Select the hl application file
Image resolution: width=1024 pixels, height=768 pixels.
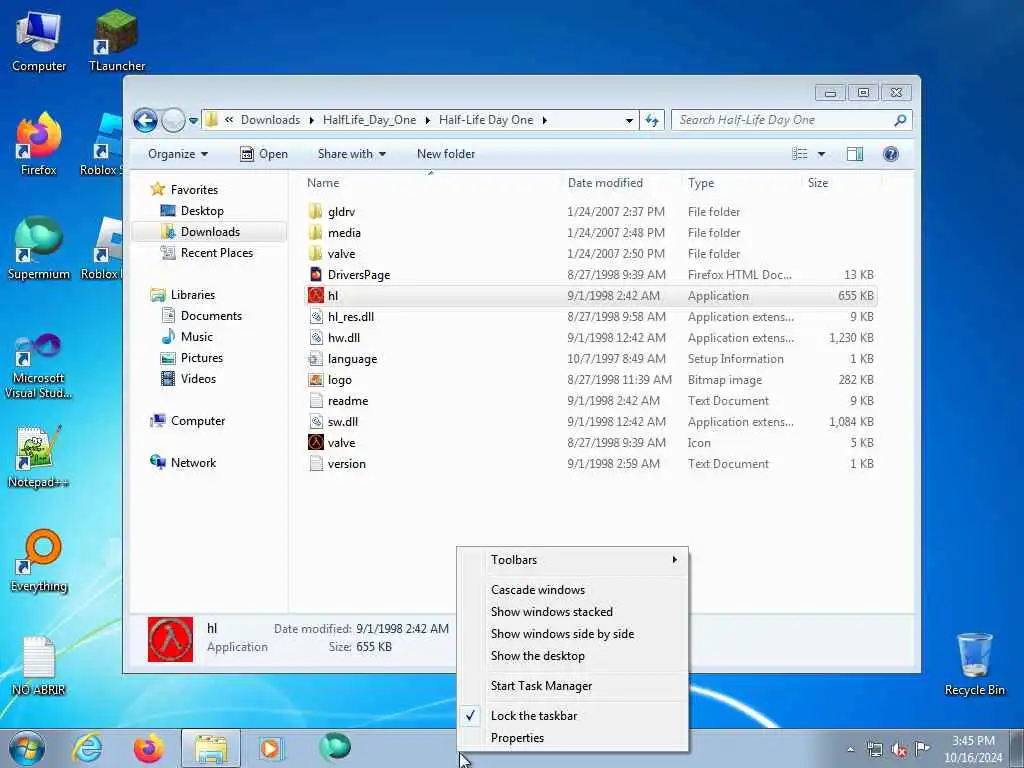coord(591,296)
